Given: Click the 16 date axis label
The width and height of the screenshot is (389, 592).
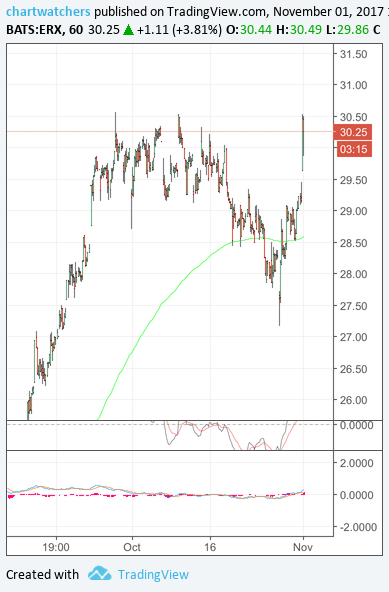Looking at the screenshot, I should click(210, 547).
